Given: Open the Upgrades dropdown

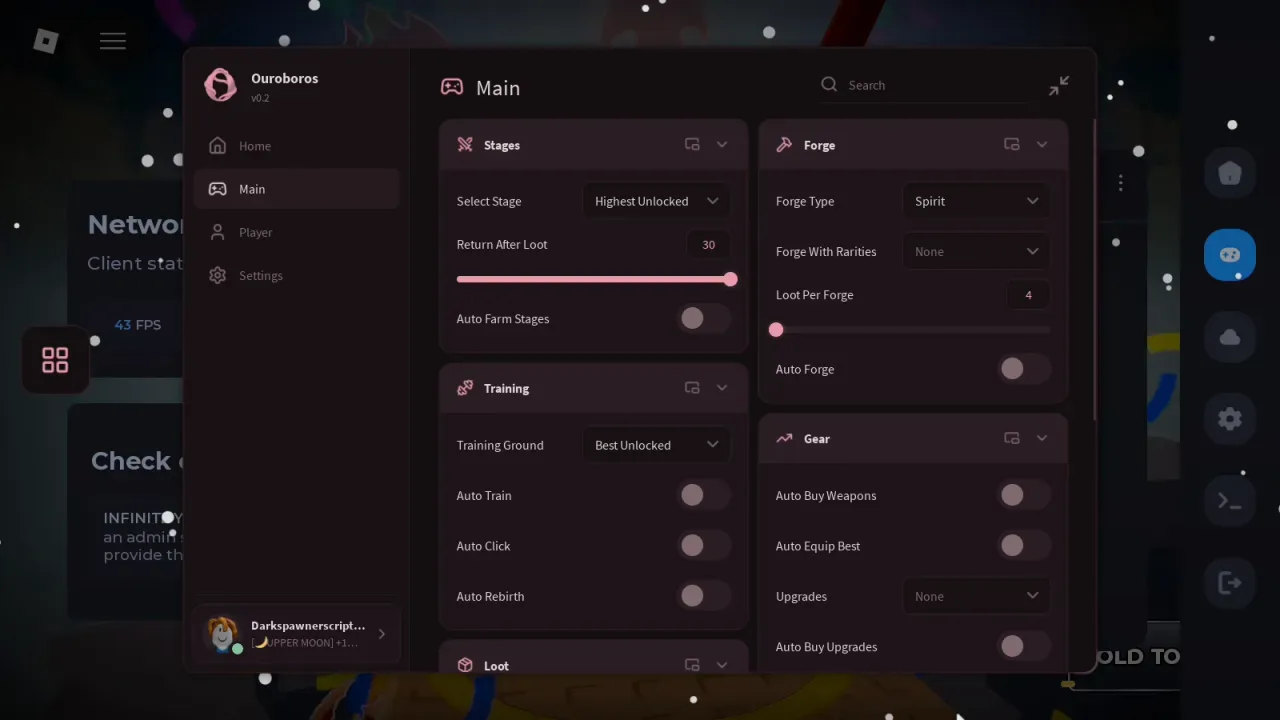Looking at the screenshot, I should [976, 596].
